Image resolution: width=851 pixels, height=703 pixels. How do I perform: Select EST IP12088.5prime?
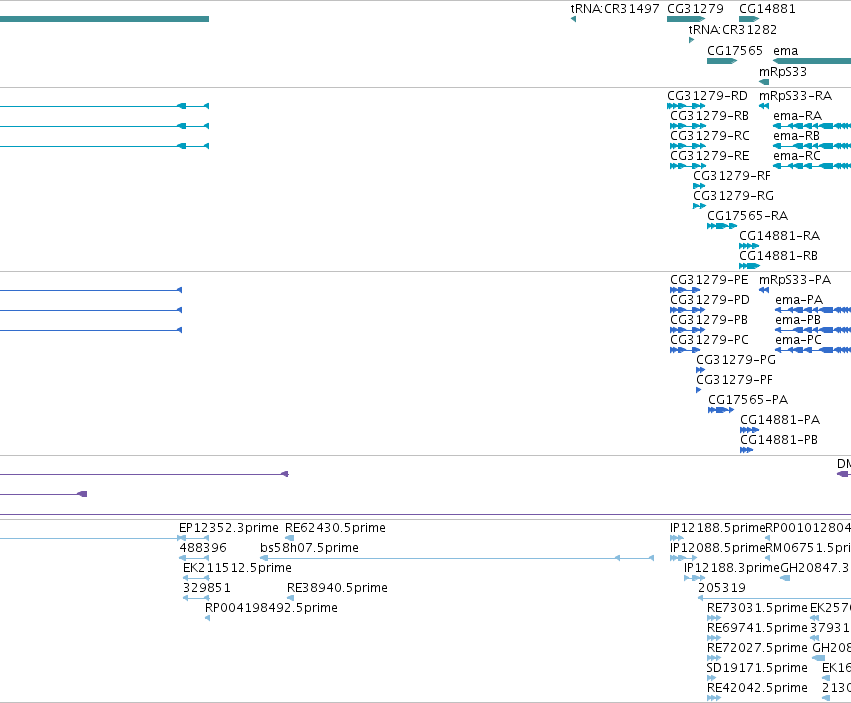coord(717,548)
